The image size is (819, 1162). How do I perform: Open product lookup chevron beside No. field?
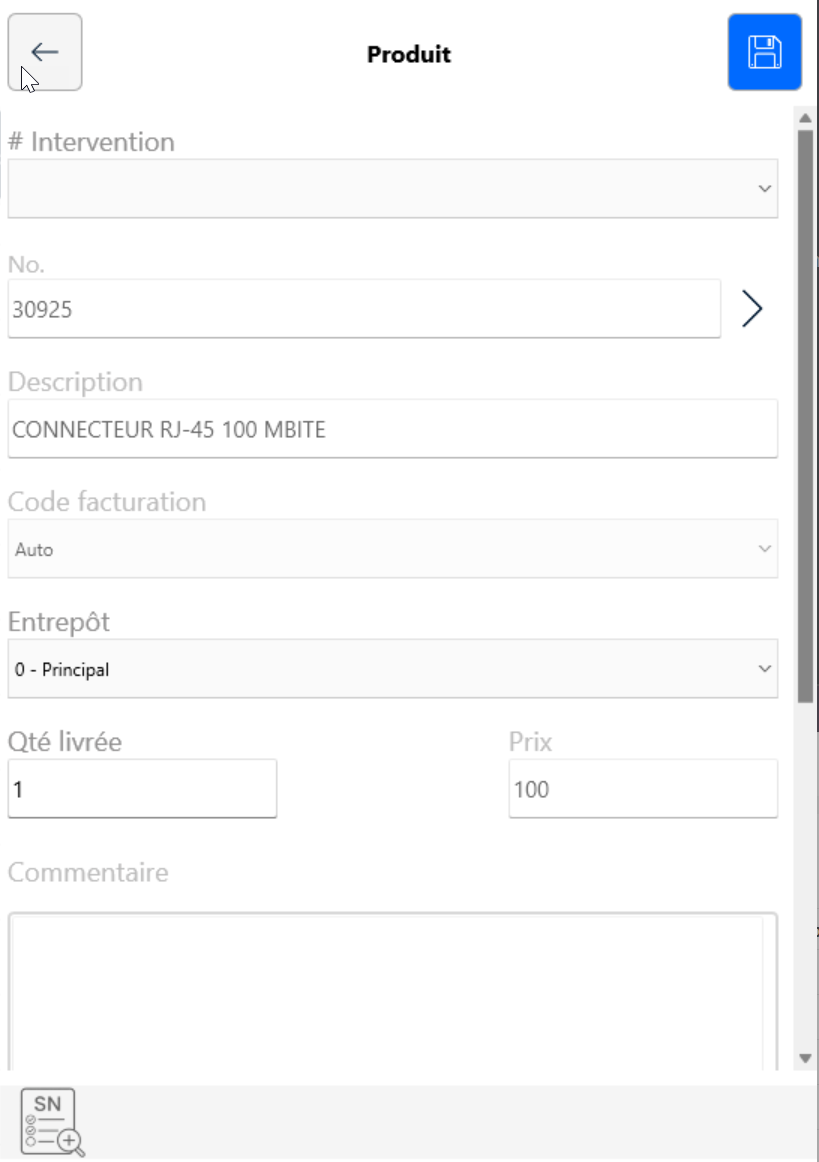[752, 309]
